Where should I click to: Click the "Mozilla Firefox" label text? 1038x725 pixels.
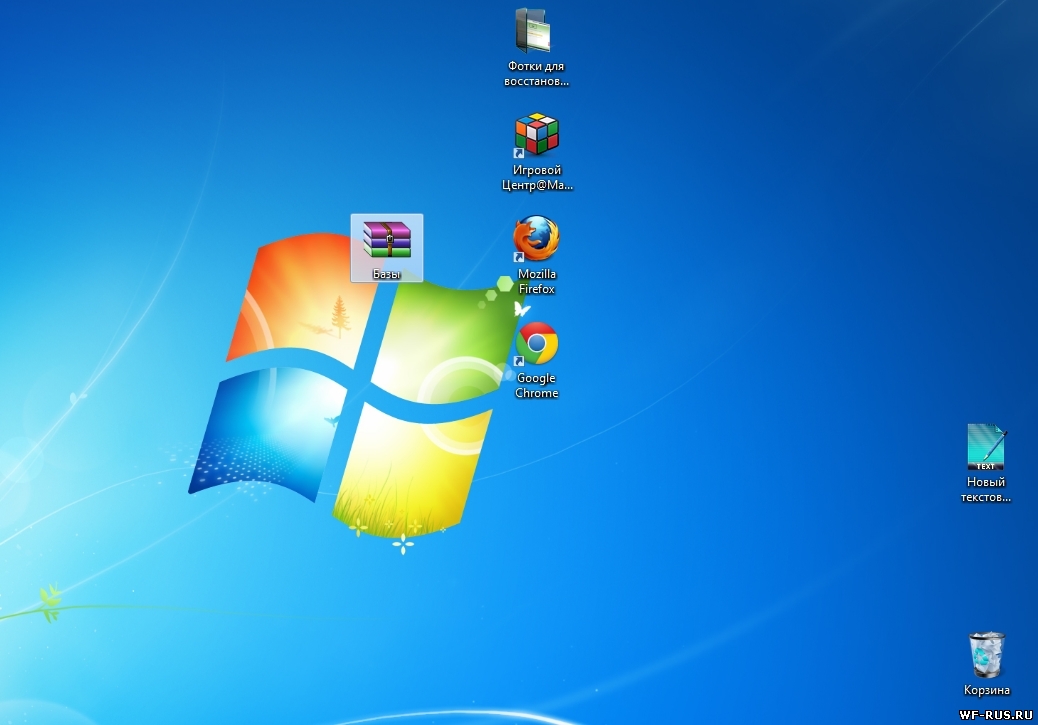[537, 281]
